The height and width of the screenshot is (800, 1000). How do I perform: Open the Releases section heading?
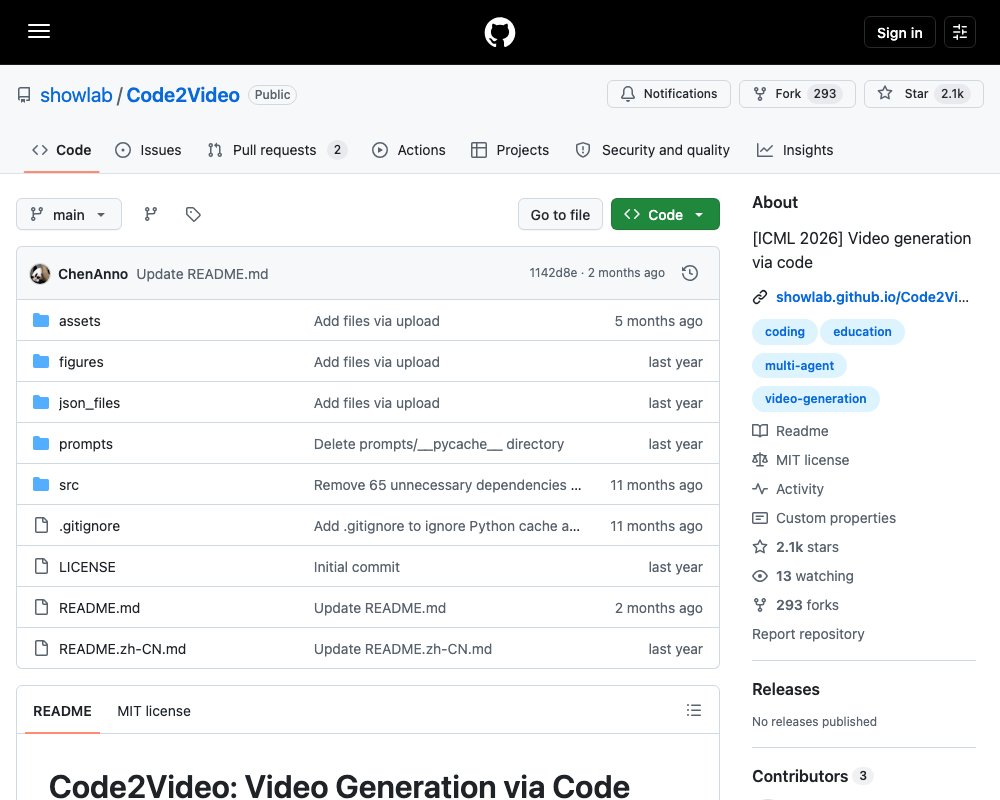click(x=786, y=690)
